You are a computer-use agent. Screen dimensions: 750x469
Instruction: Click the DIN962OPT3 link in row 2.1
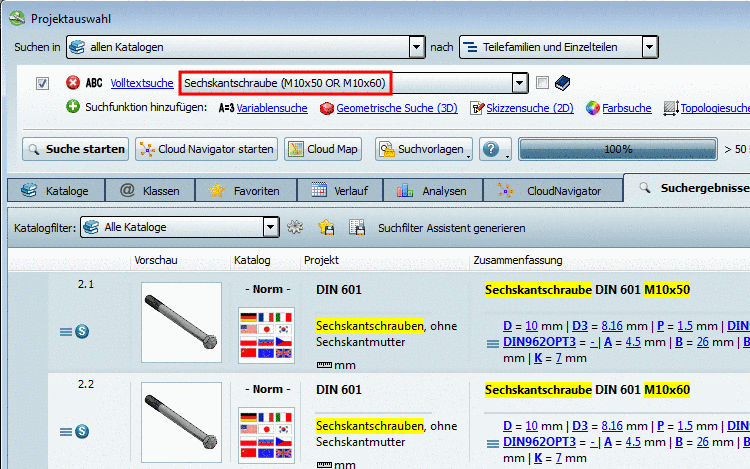pyautogui.click(x=540, y=342)
